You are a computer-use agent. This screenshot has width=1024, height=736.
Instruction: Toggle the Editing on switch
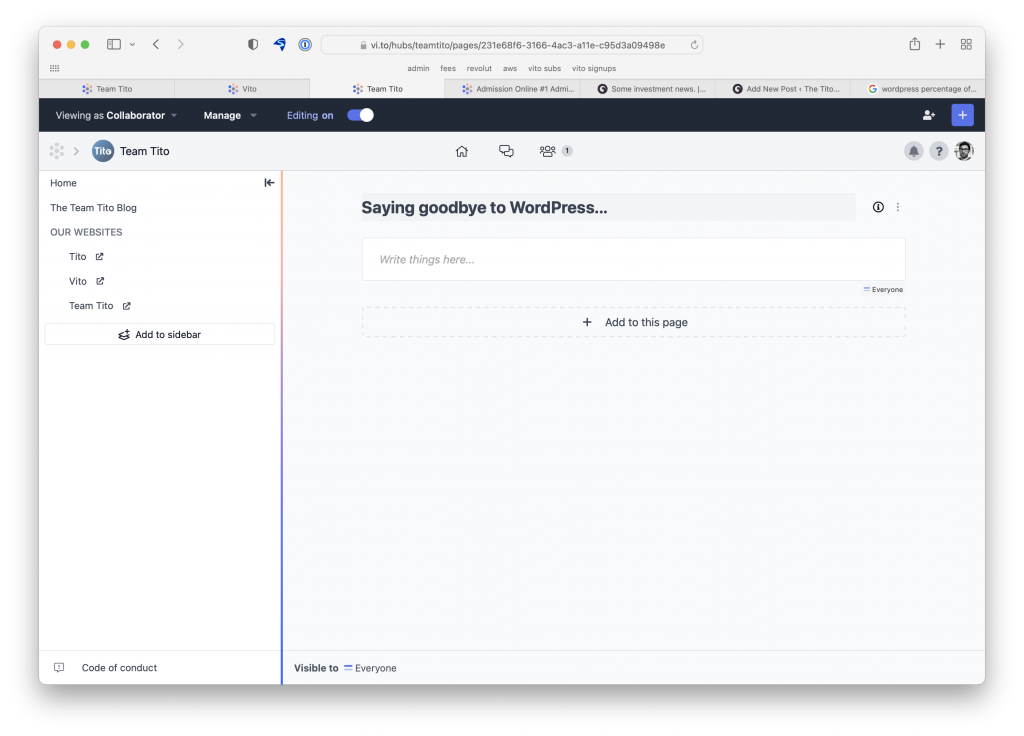pos(360,116)
